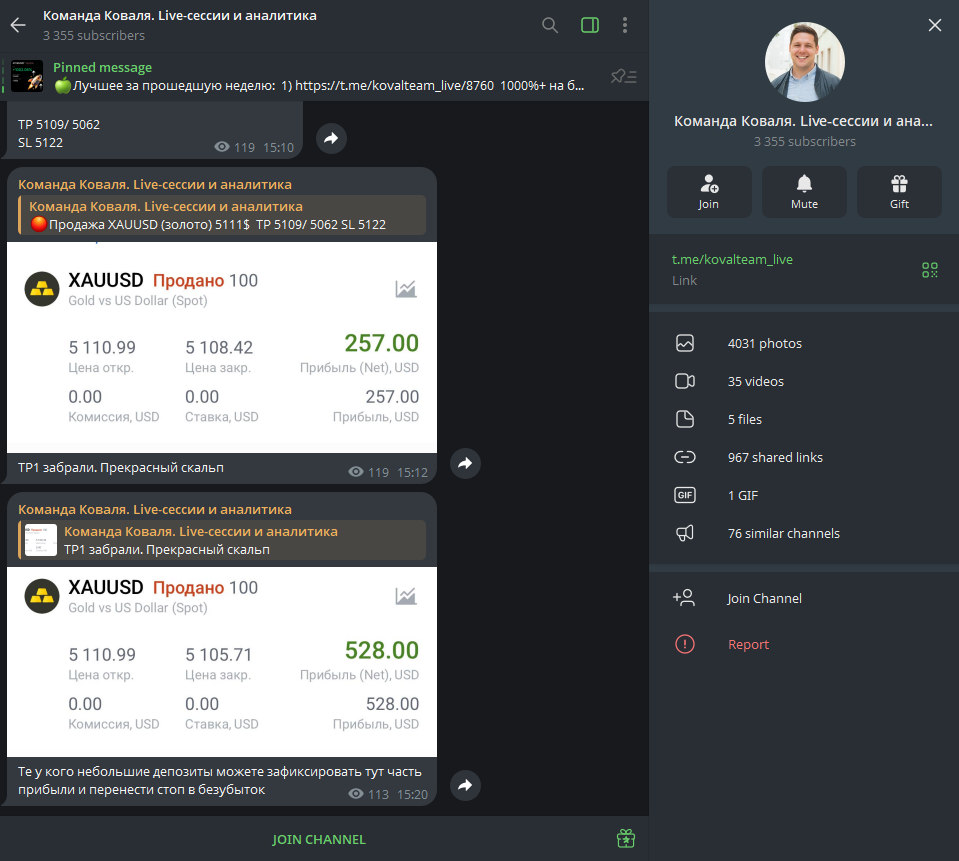Open the pinned messages list icon
Viewport: 959px width, 861px height.
point(624,76)
